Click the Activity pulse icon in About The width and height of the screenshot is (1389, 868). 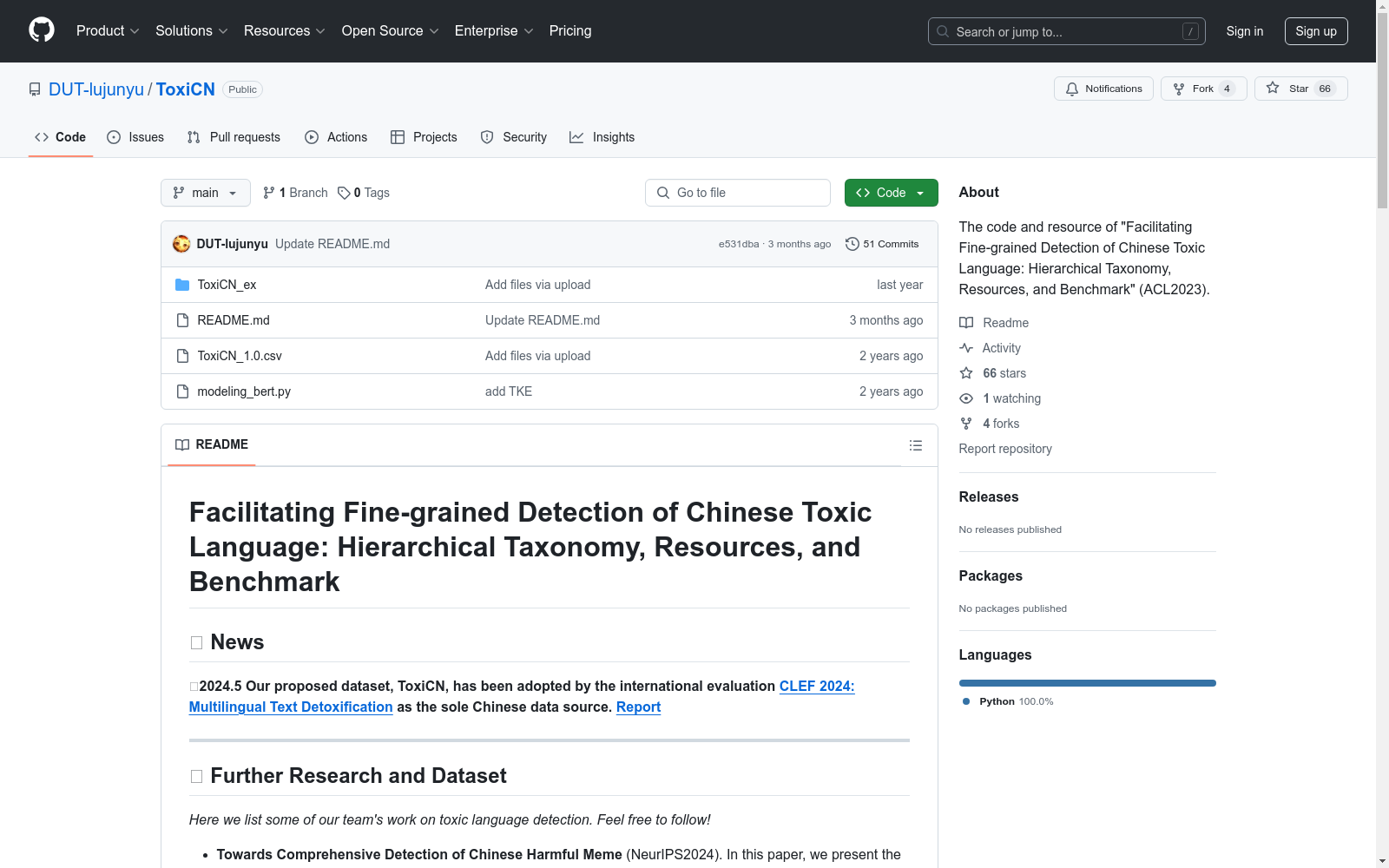(966, 348)
